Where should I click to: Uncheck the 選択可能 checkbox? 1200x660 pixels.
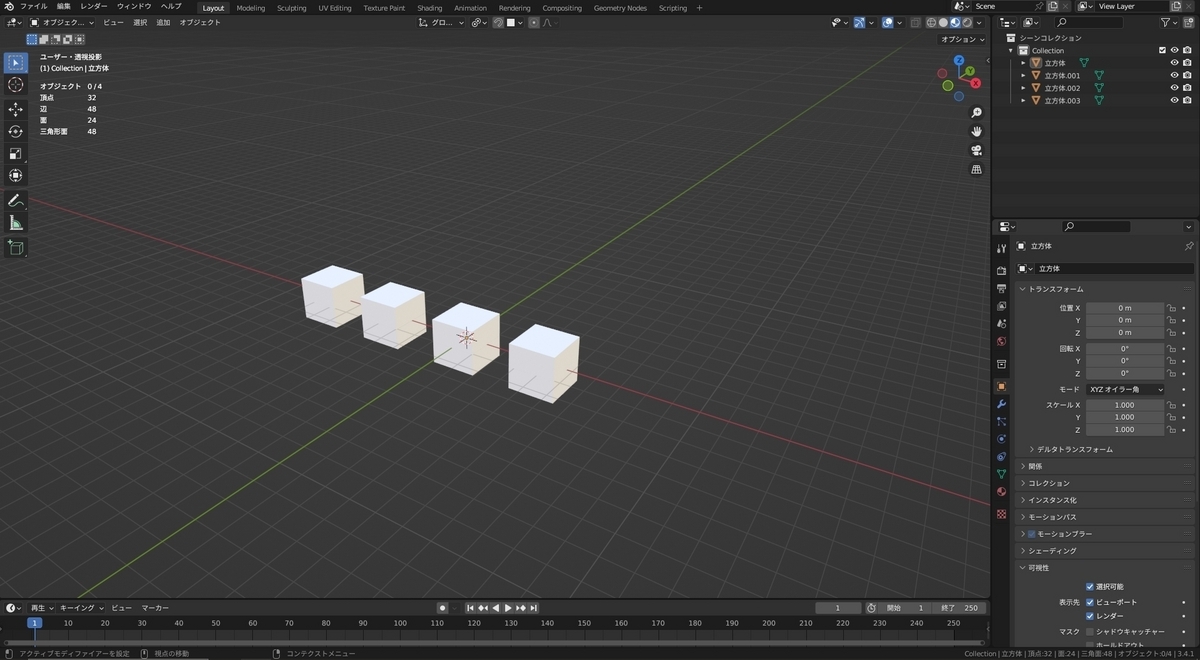[x=1090, y=586]
